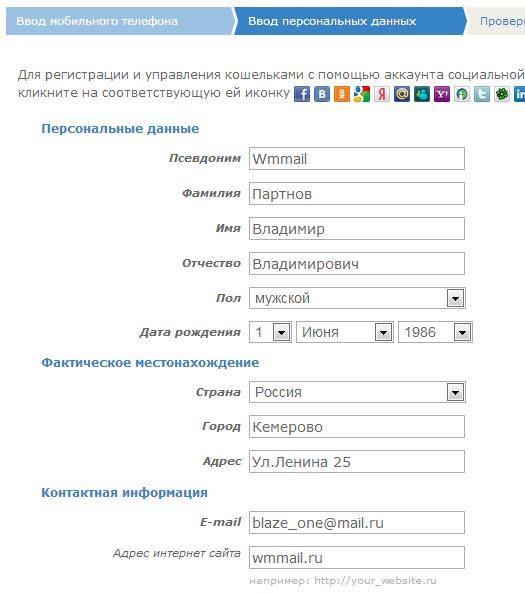This screenshot has height=593, width=525.
Task: Go to Ввод мобильного телефона step
Action: (119, 21)
